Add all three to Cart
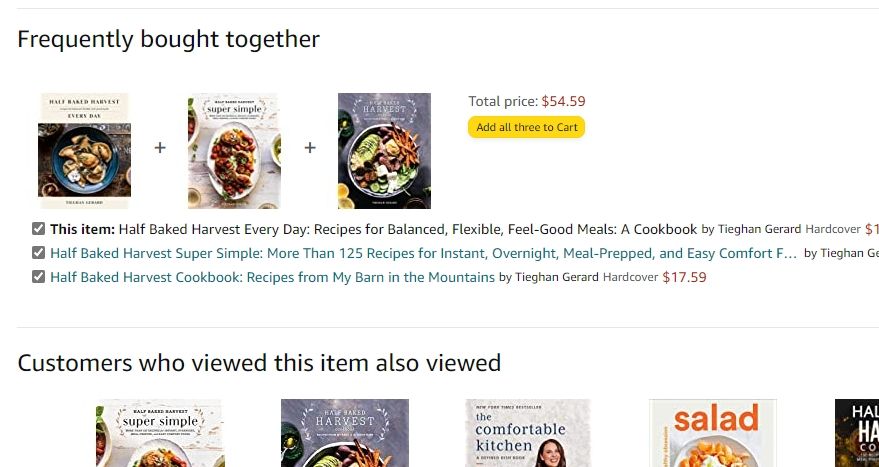 click(526, 127)
